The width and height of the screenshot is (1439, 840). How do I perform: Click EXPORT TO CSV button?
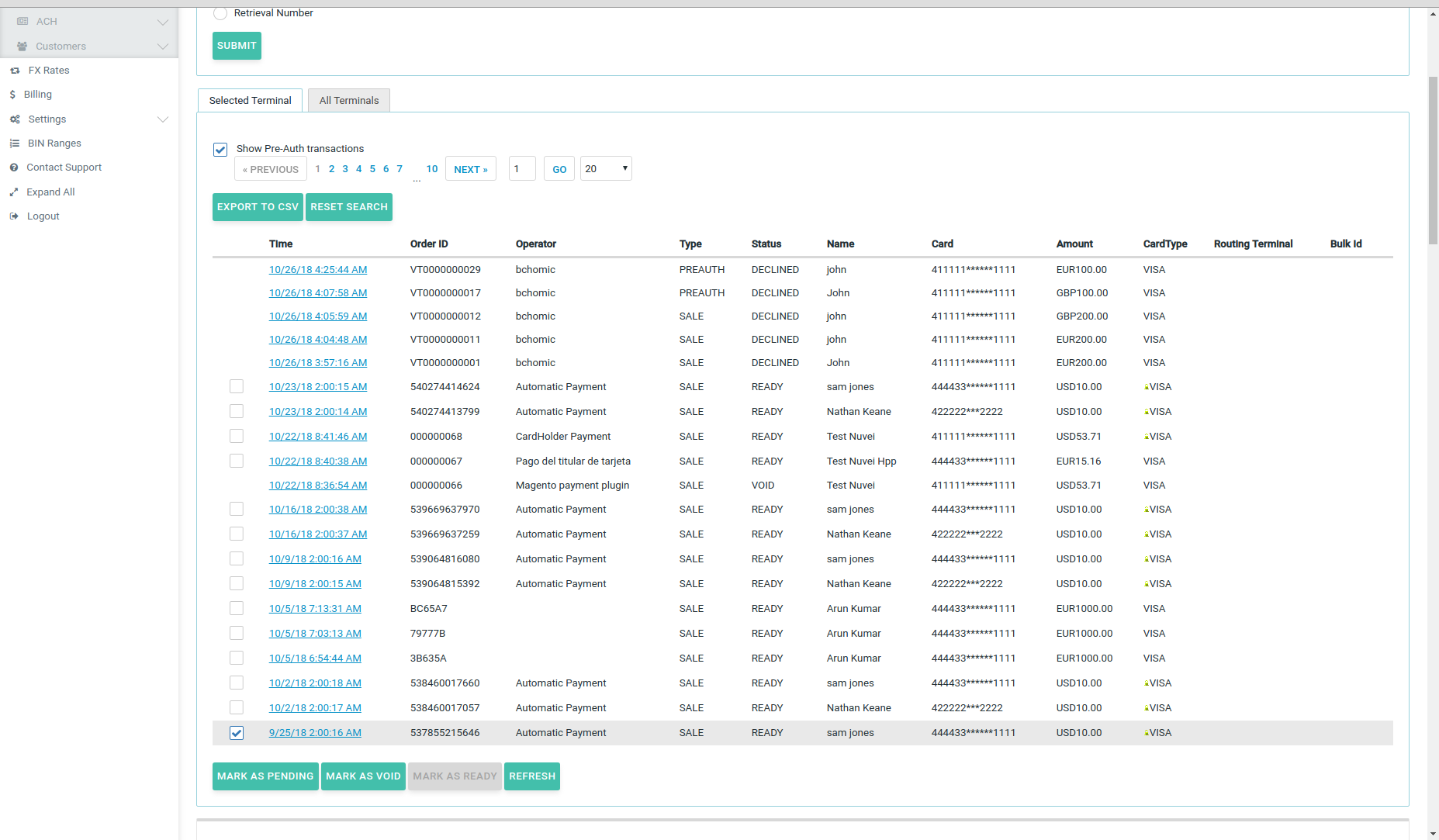(x=258, y=207)
